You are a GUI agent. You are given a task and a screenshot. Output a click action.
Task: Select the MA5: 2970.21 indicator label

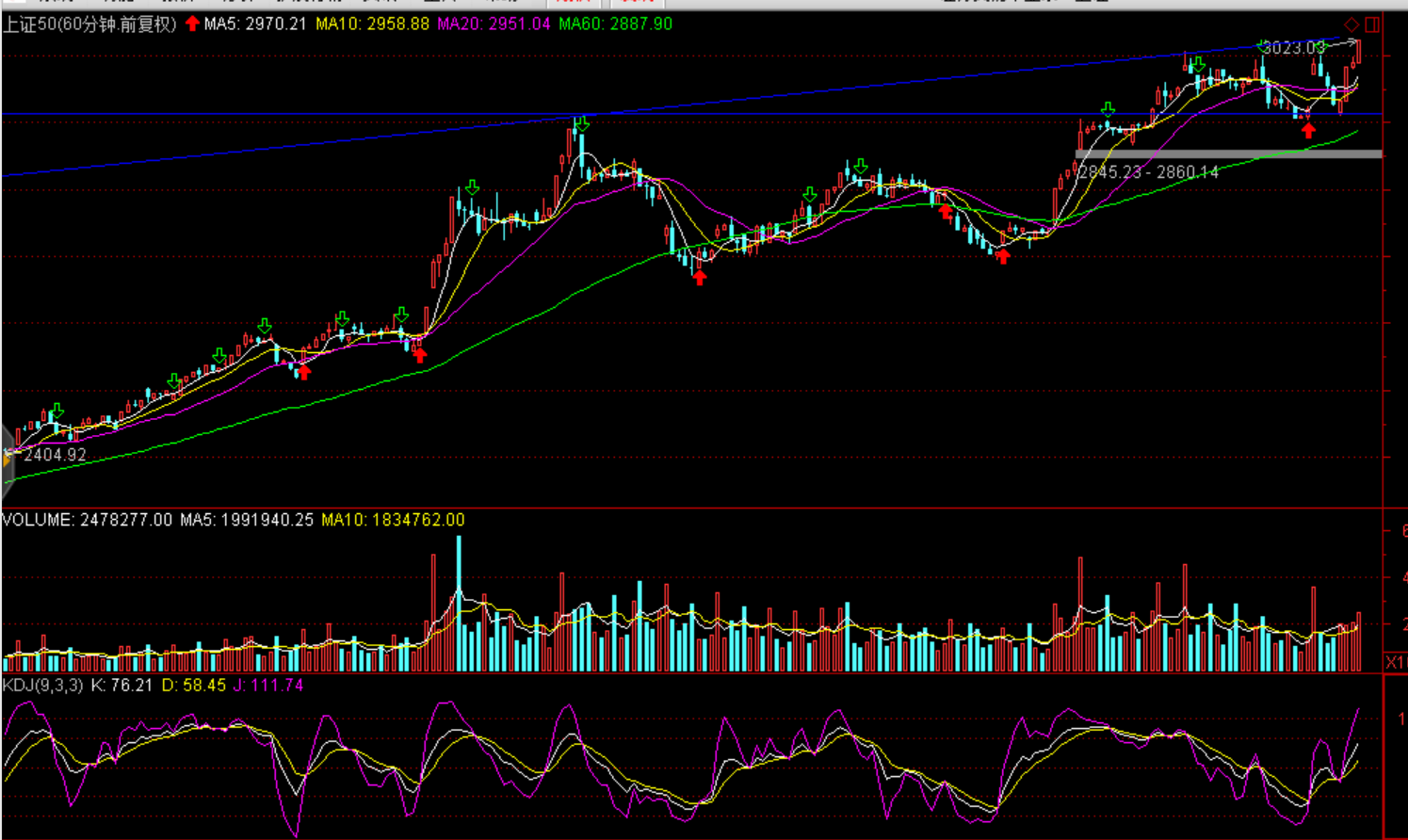[x=255, y=24]
